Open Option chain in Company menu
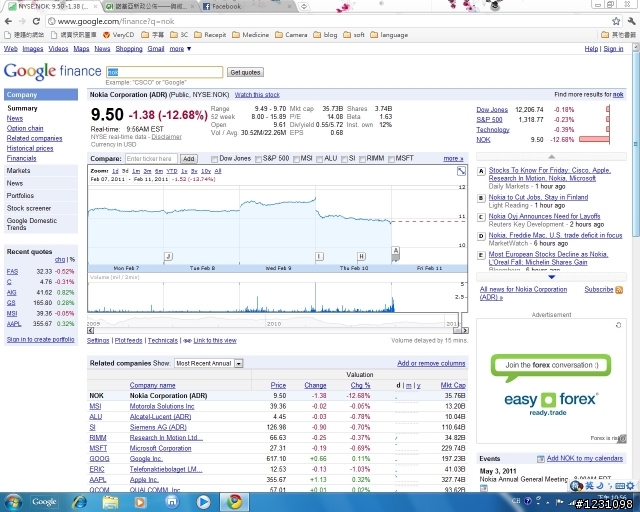The image size is (640, 512). [x=25, y=128]
